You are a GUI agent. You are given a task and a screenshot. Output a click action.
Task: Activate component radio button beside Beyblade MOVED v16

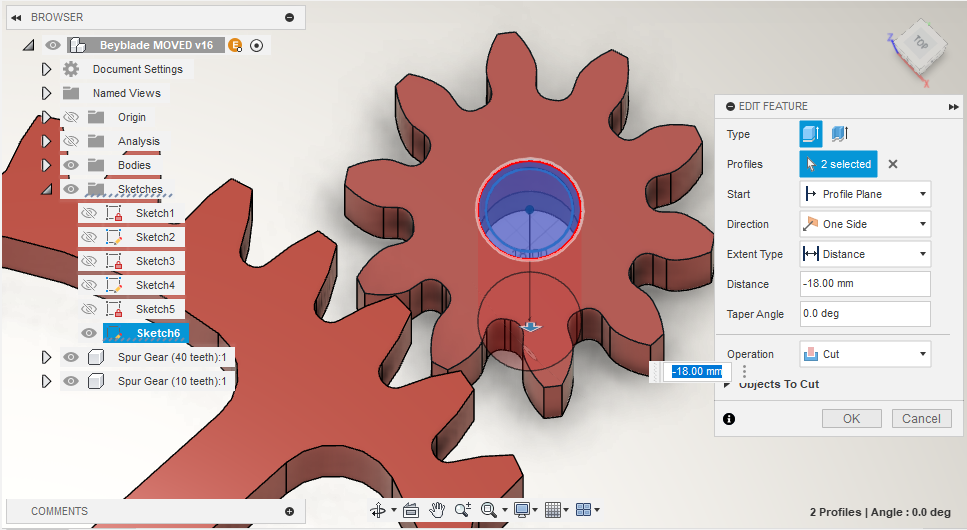coord(257,45)
